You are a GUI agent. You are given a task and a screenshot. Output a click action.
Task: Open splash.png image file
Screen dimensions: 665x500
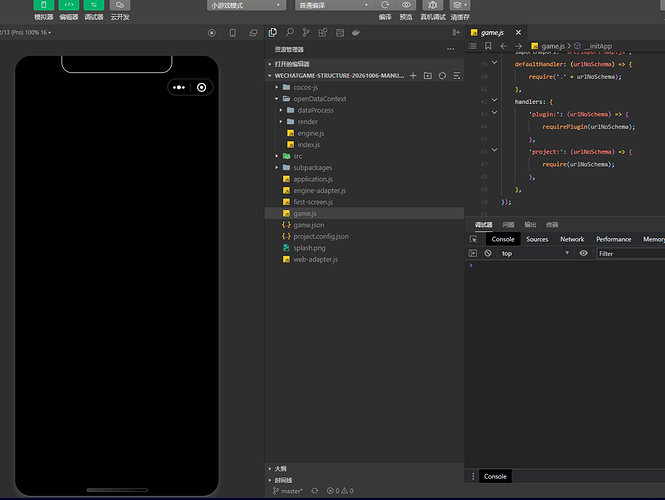coord(309,248)
